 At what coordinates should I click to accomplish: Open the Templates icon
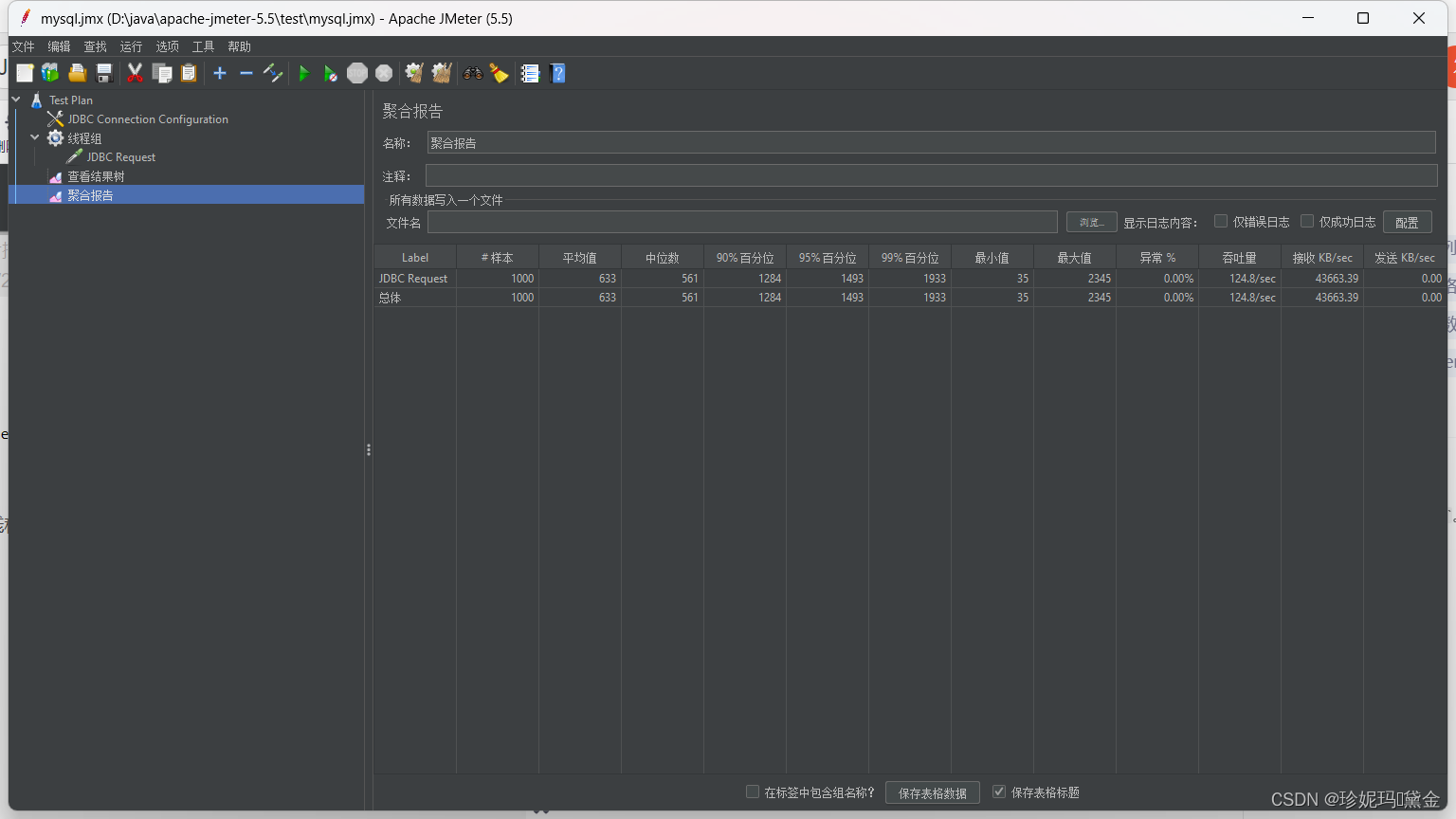pyautogui.click(x=50, y=73)
